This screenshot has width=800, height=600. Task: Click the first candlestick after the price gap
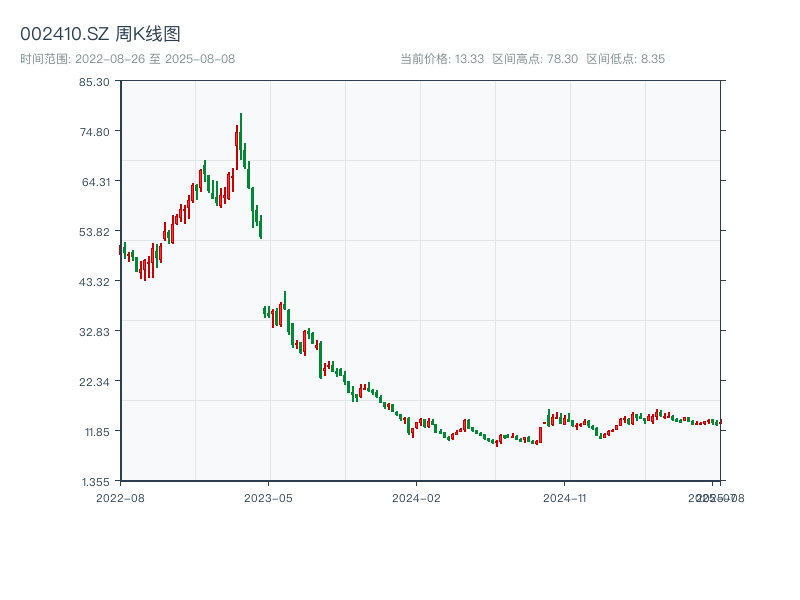click(264, 312)
